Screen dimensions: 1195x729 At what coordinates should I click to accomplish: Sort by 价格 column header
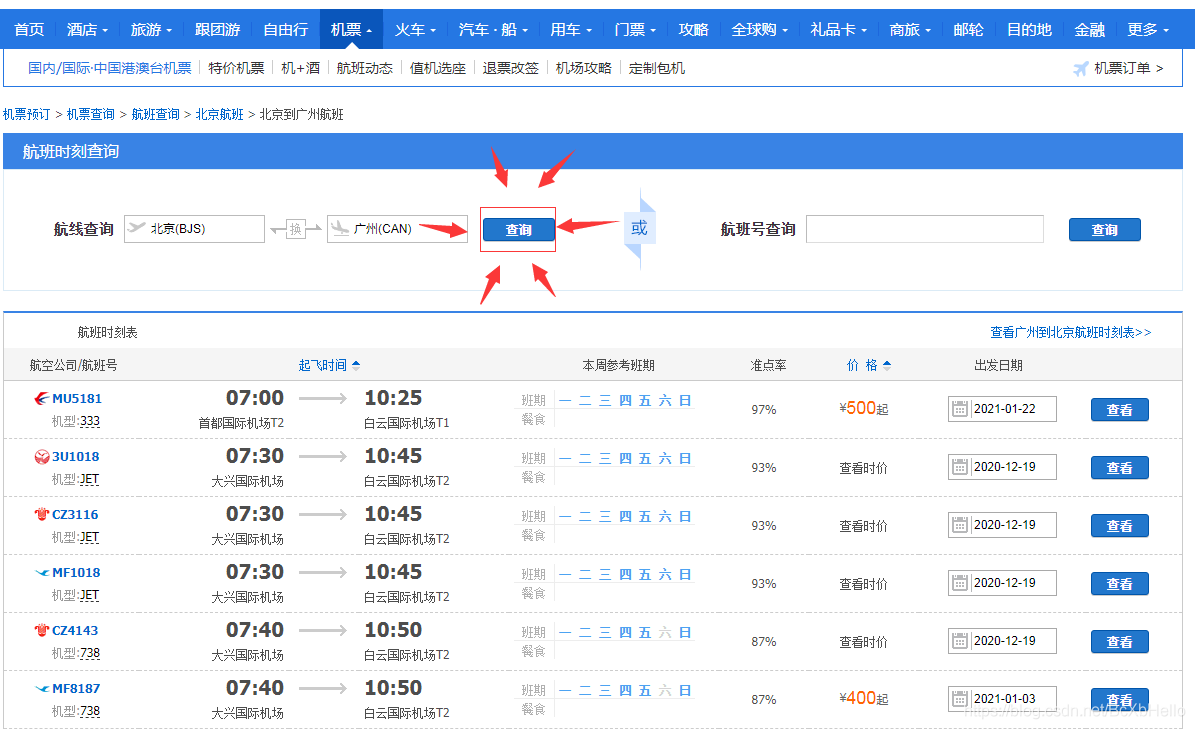[868, 366]
